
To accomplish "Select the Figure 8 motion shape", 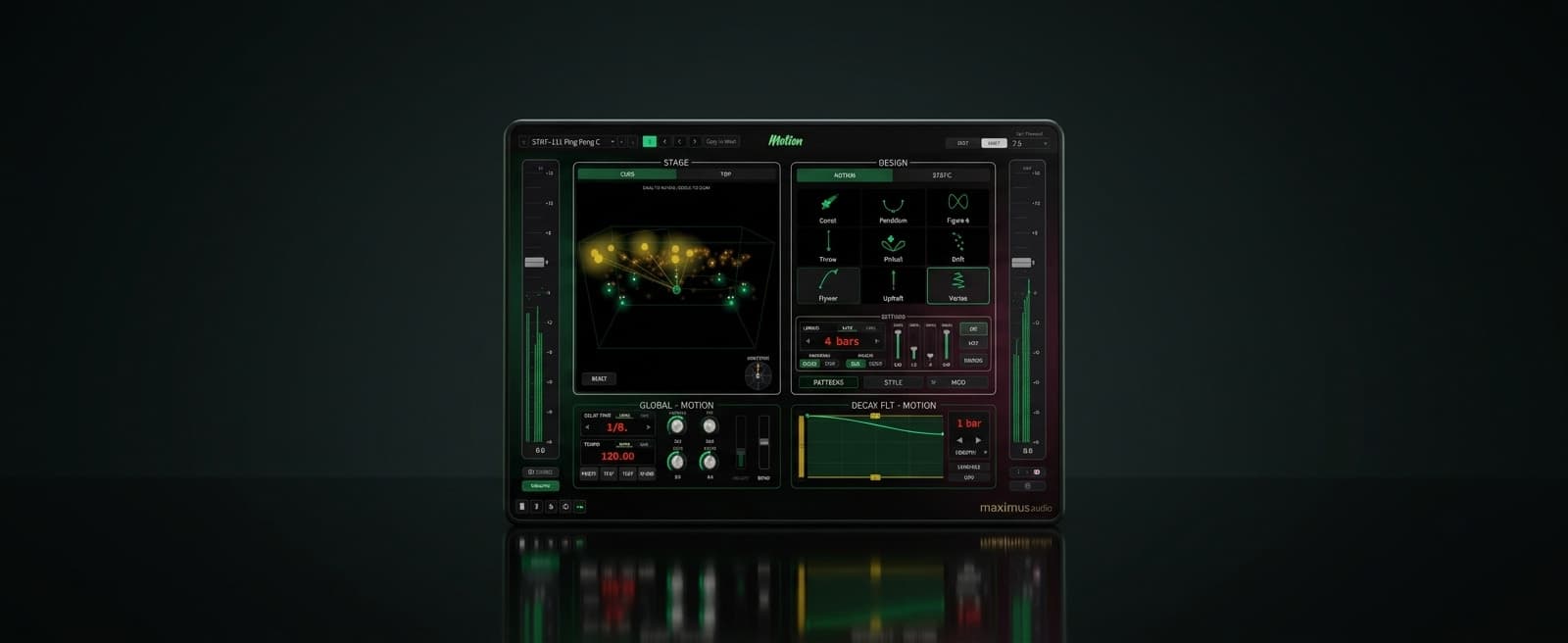I will coord(957,208).
